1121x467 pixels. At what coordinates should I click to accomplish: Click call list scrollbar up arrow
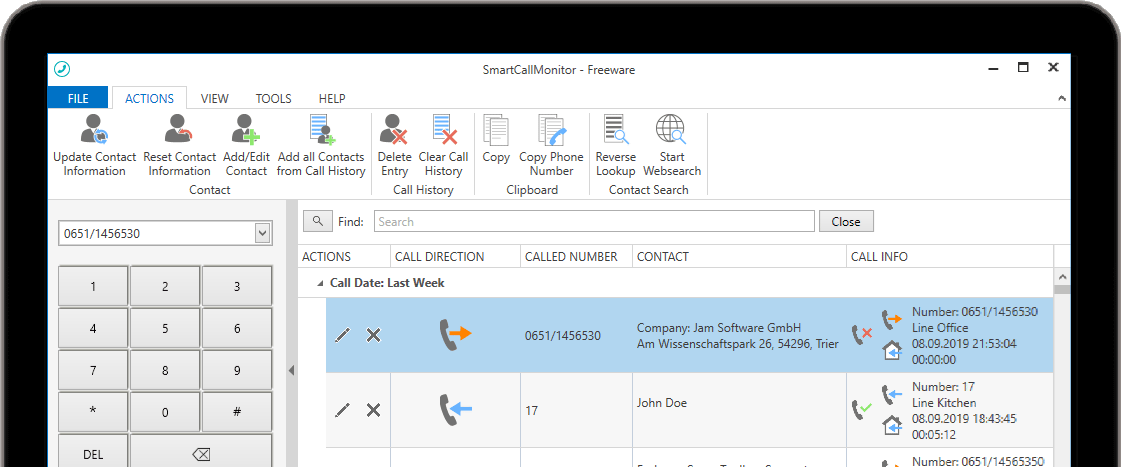1062,277
